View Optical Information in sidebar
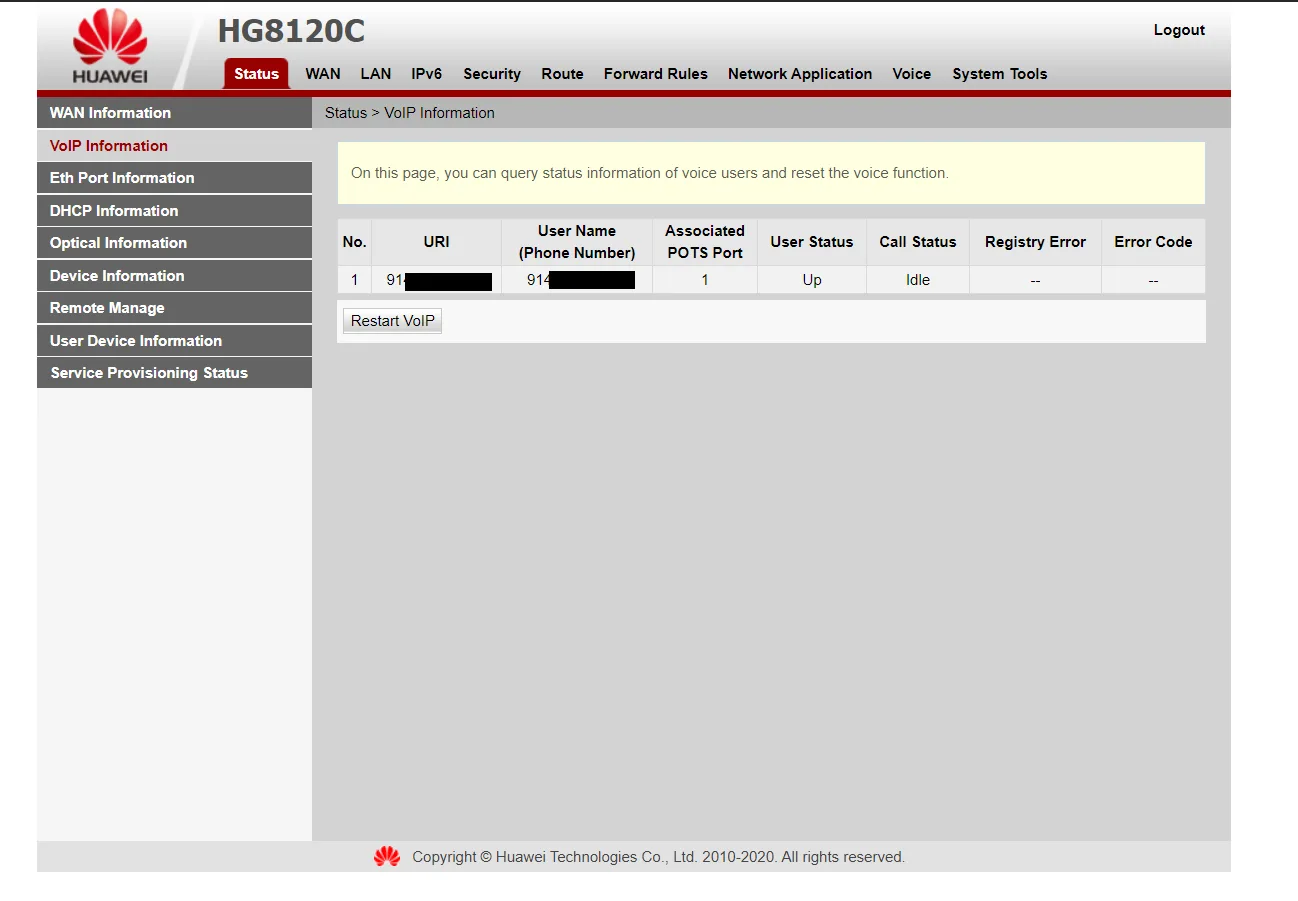1298x901 pixels. pyautogui.click(x=118, y=243)
